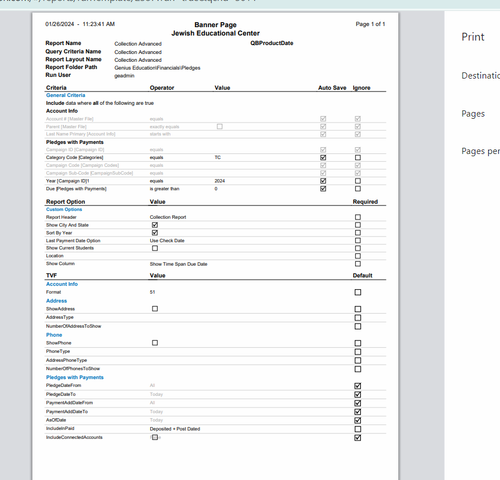500x480 pixels.
Task: Click NumberOfPhonesToShow row label
Action: 73,369
